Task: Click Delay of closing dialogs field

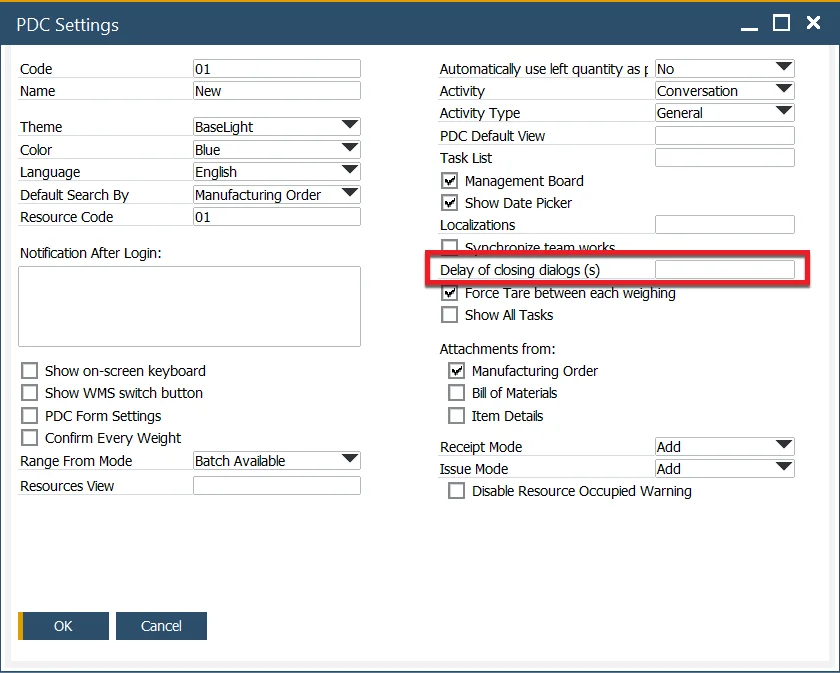Action: coord(725,270)
